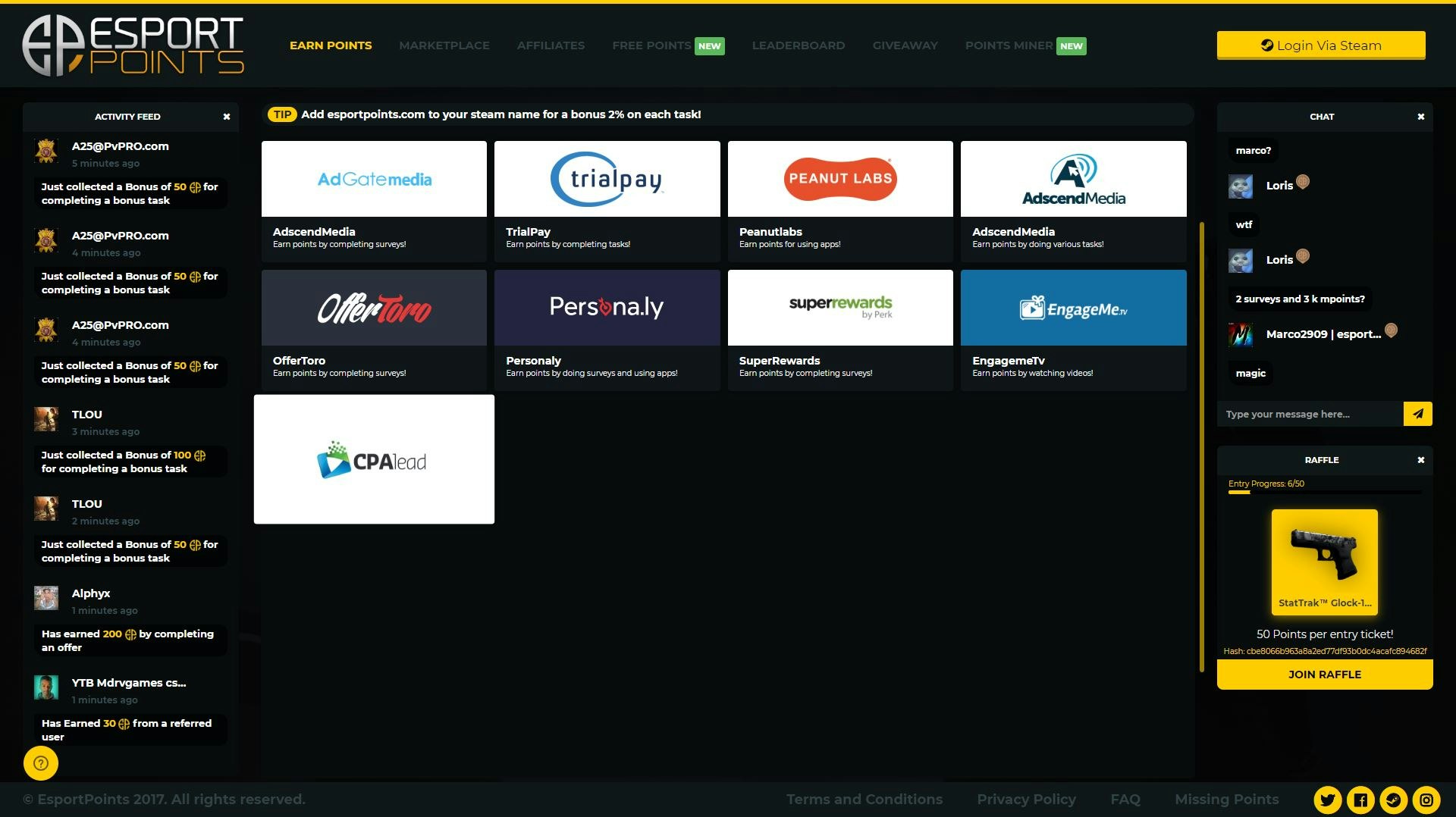Open Terms and Conditions link
The height and width of the screenshot is (817, 1456).
[x=864, y=800]
